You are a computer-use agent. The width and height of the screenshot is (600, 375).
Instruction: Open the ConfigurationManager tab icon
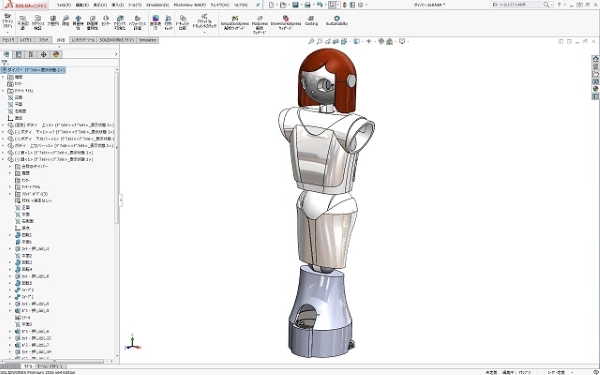click(31, 54)
